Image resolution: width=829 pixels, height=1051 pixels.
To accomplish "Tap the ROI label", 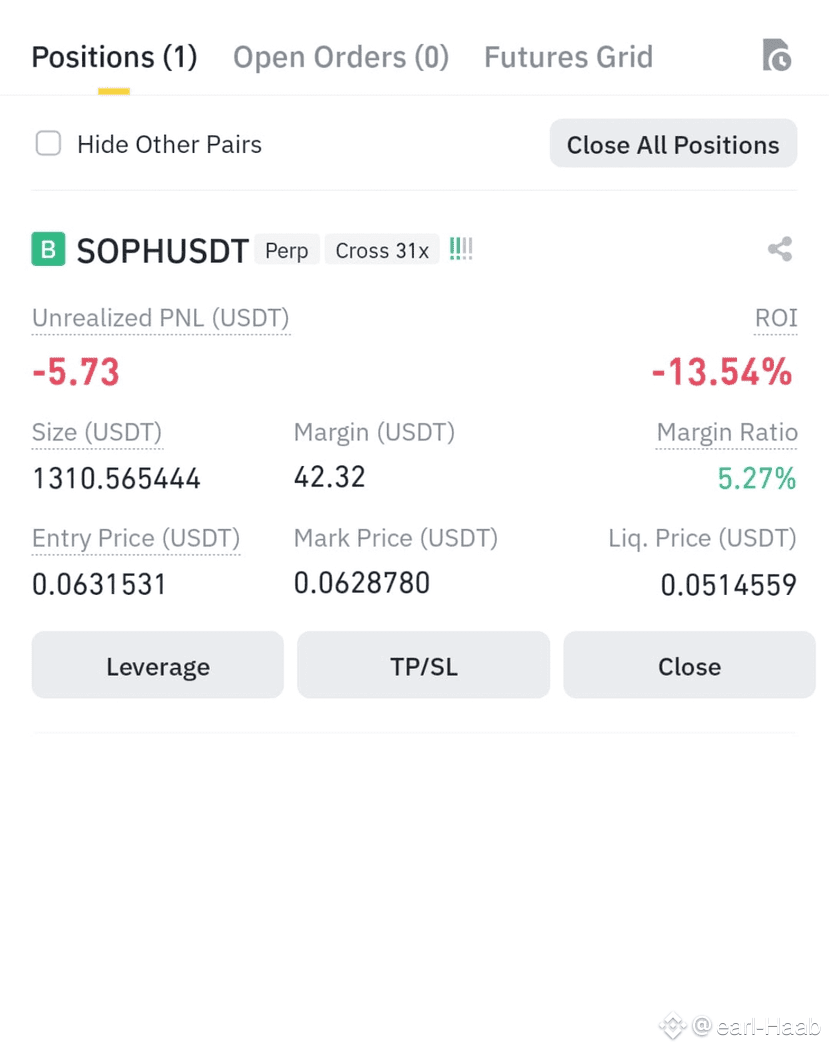I will pos(776,318).
